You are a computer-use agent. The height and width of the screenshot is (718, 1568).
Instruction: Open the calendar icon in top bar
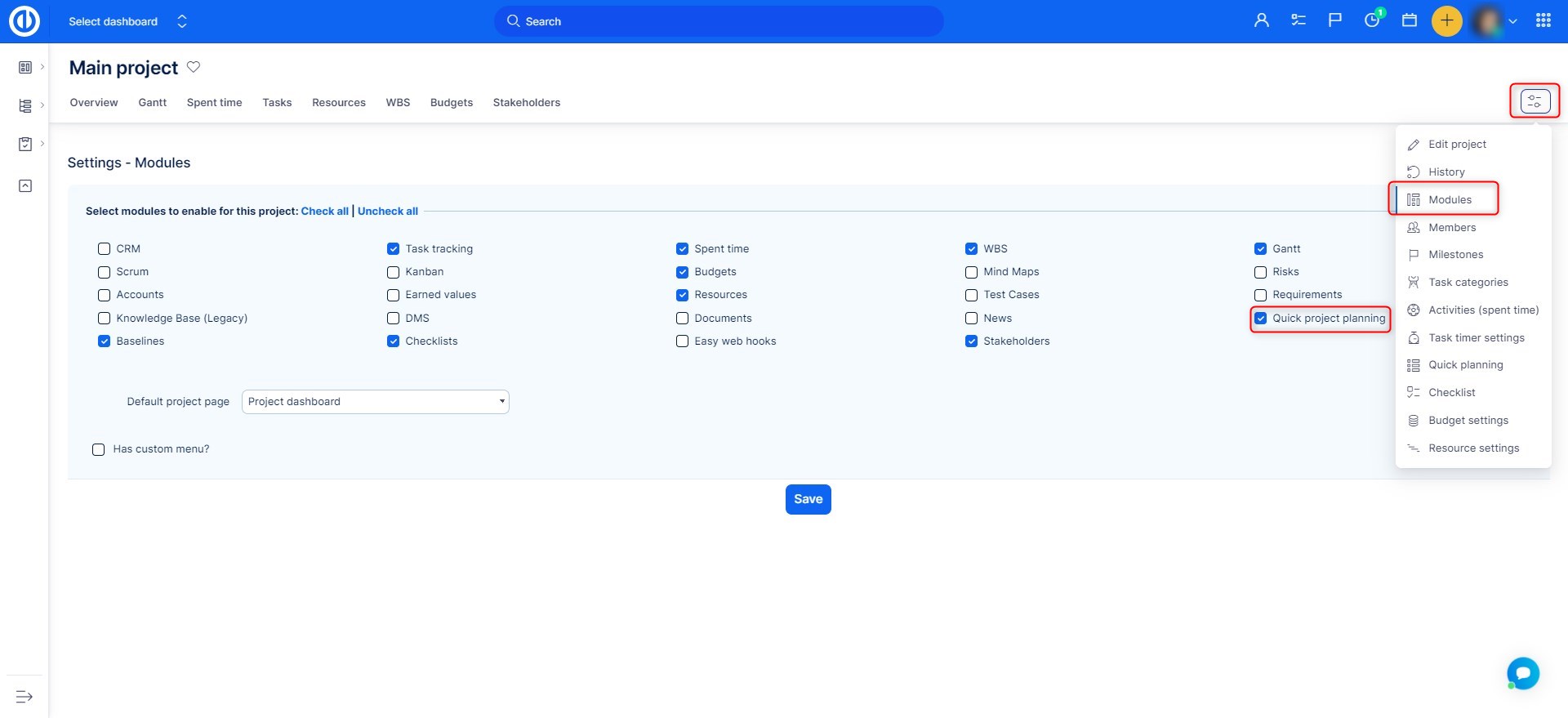click(x=1410, y=20)
